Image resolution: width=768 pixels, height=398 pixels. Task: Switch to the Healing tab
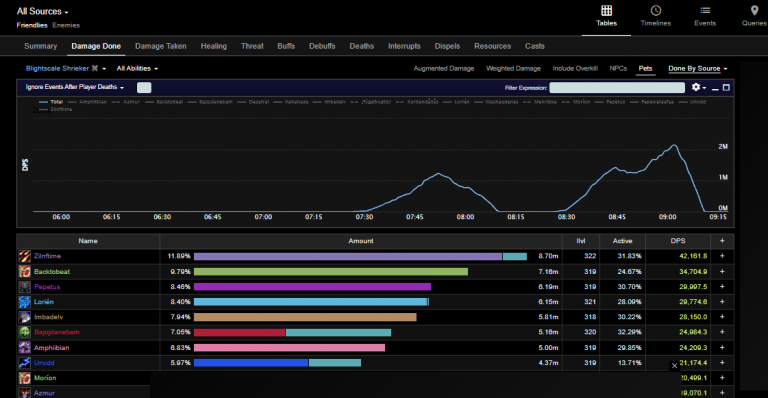coord(214,46)
